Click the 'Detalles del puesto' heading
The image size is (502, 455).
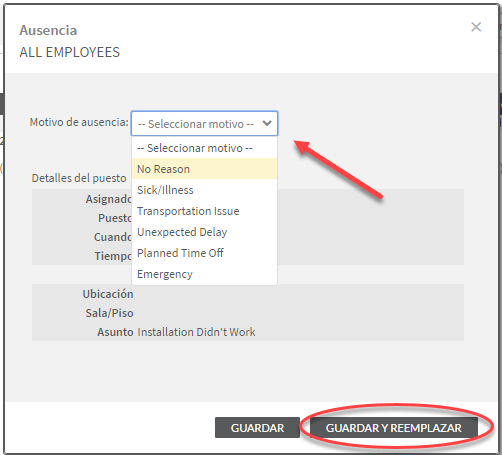[x=79, y=178]
